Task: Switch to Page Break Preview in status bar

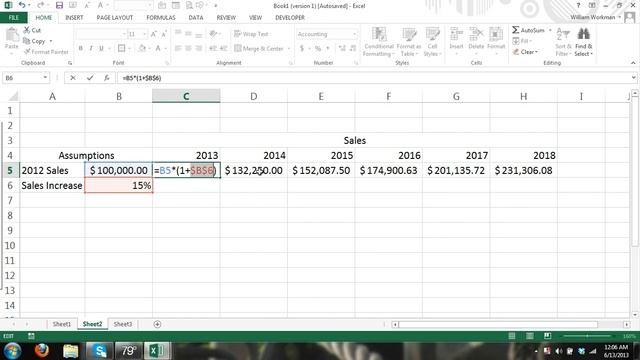Action: 547,336
